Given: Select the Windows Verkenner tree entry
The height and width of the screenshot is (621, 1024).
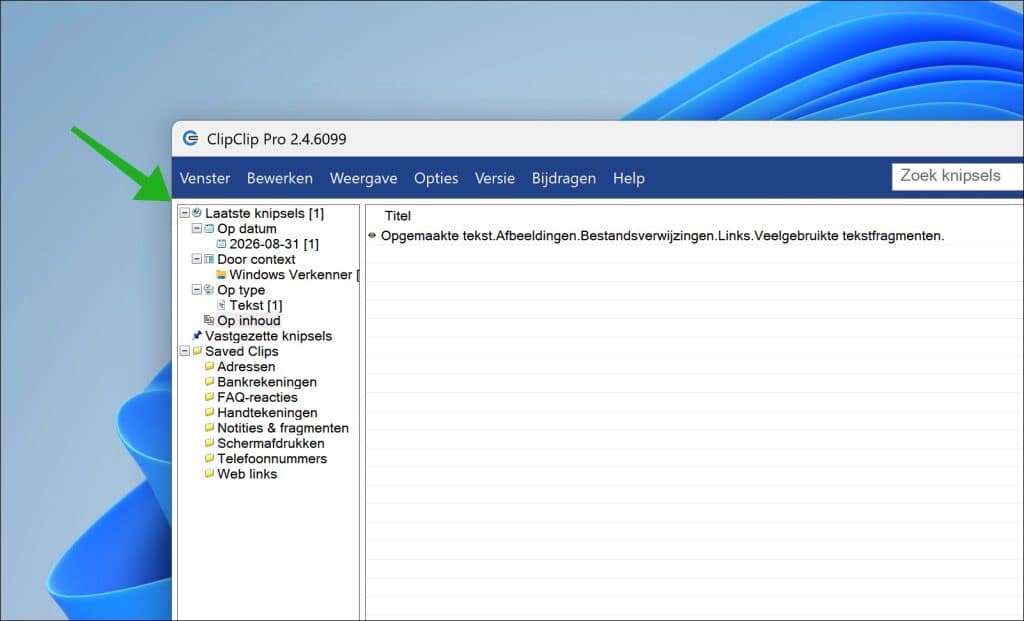Looking at the screenshot, I should pyautogui.click(x=294, y=275).
